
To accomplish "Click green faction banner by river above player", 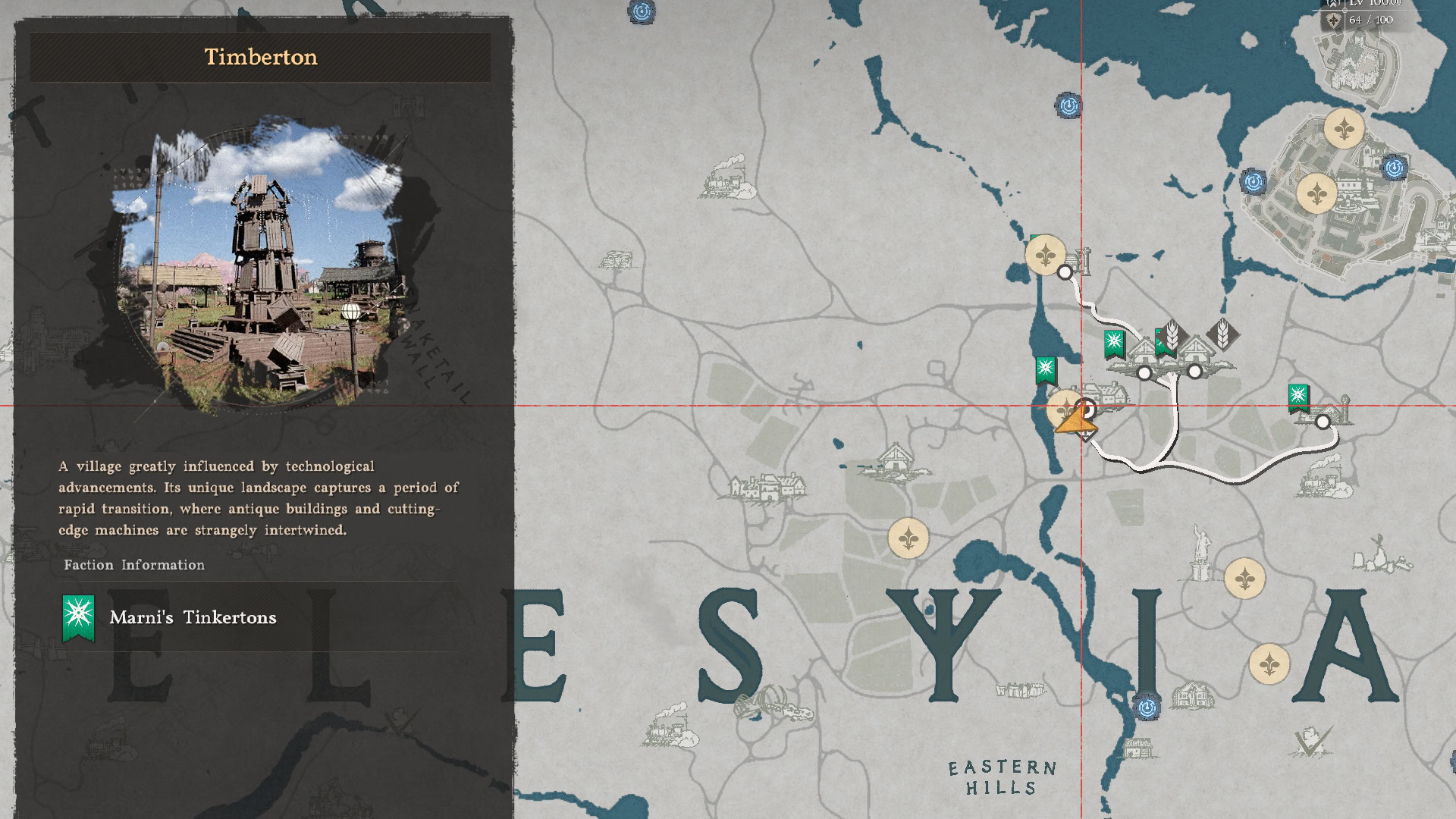I will pos(1046,371).
